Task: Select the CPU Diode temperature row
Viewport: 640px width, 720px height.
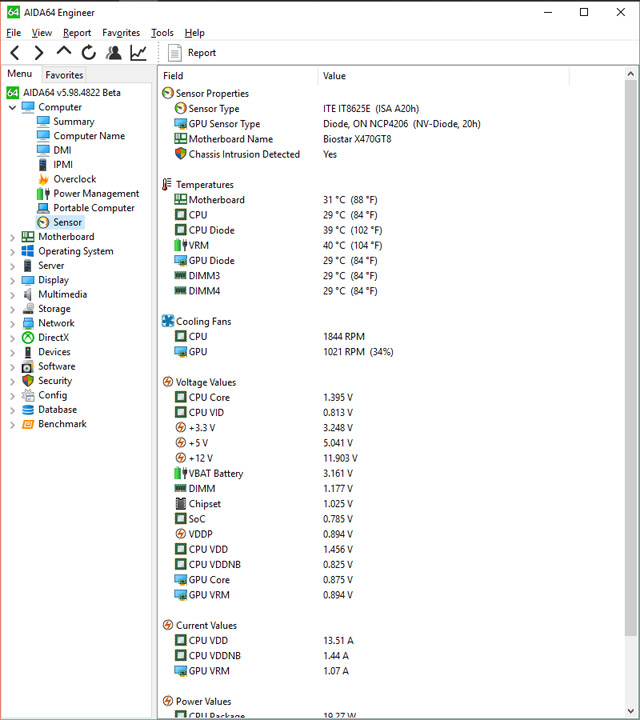Action: point(365,230)
